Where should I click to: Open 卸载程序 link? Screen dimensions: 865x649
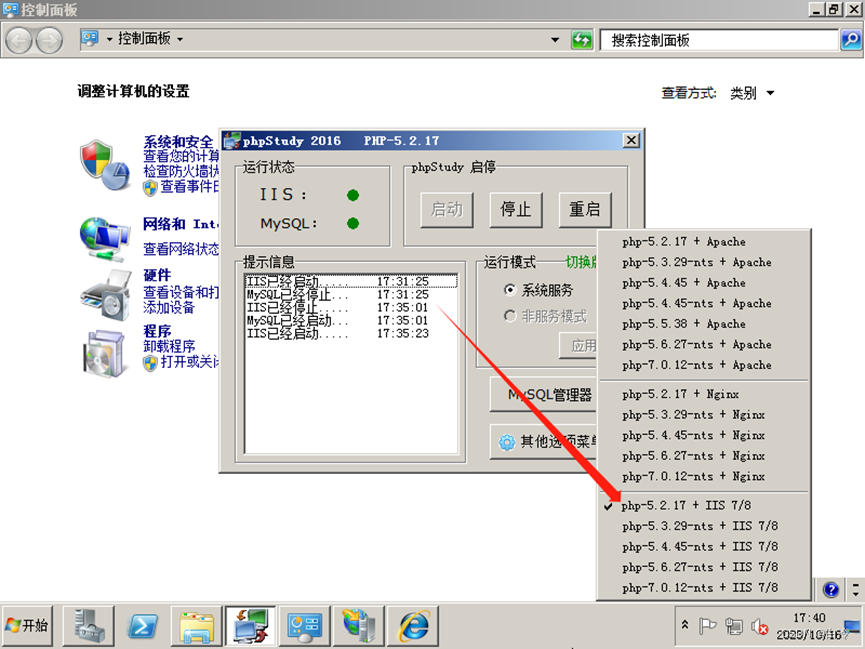(169, 347)
